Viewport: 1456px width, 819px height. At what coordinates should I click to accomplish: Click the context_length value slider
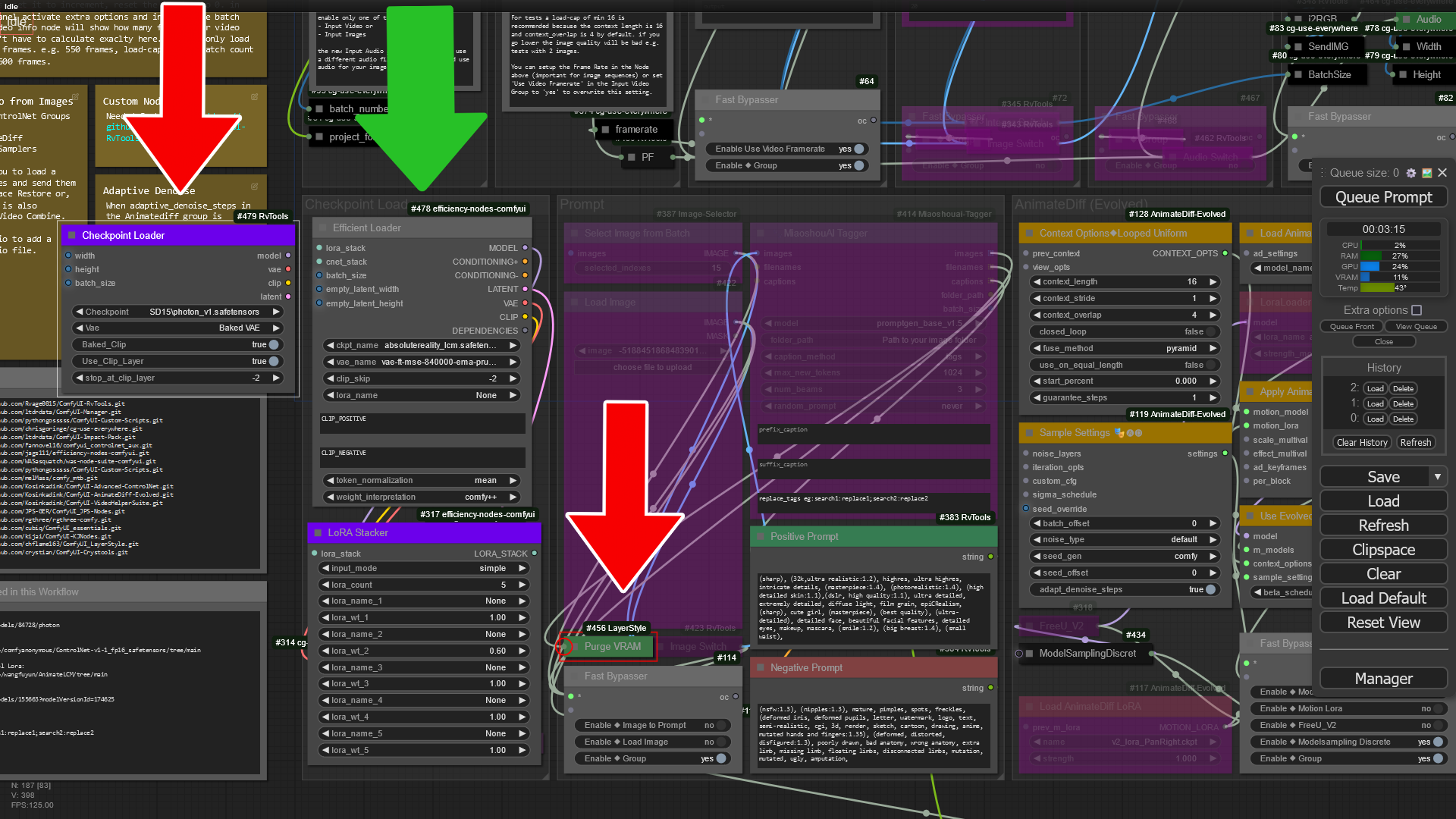point(1125,281)
